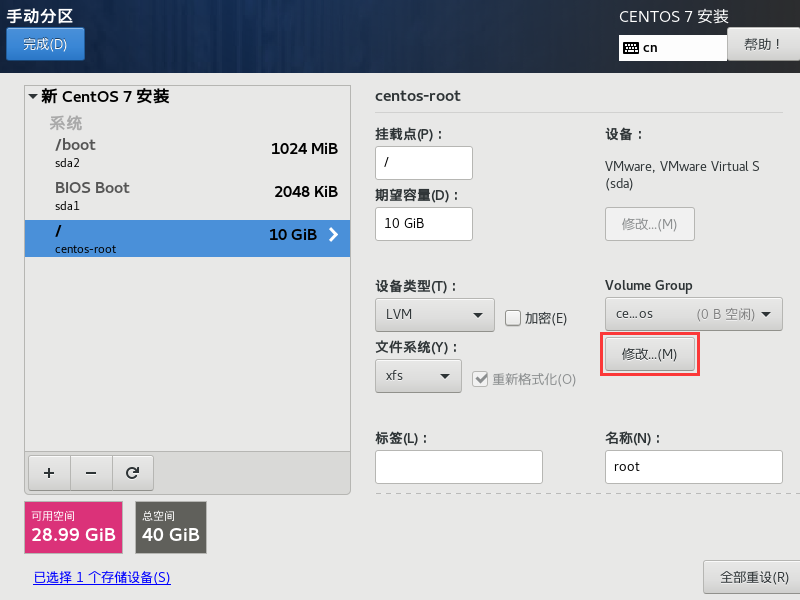Enable the 加密(E) encryption checkbox
The image size is (800, 600).
(513, 318)
